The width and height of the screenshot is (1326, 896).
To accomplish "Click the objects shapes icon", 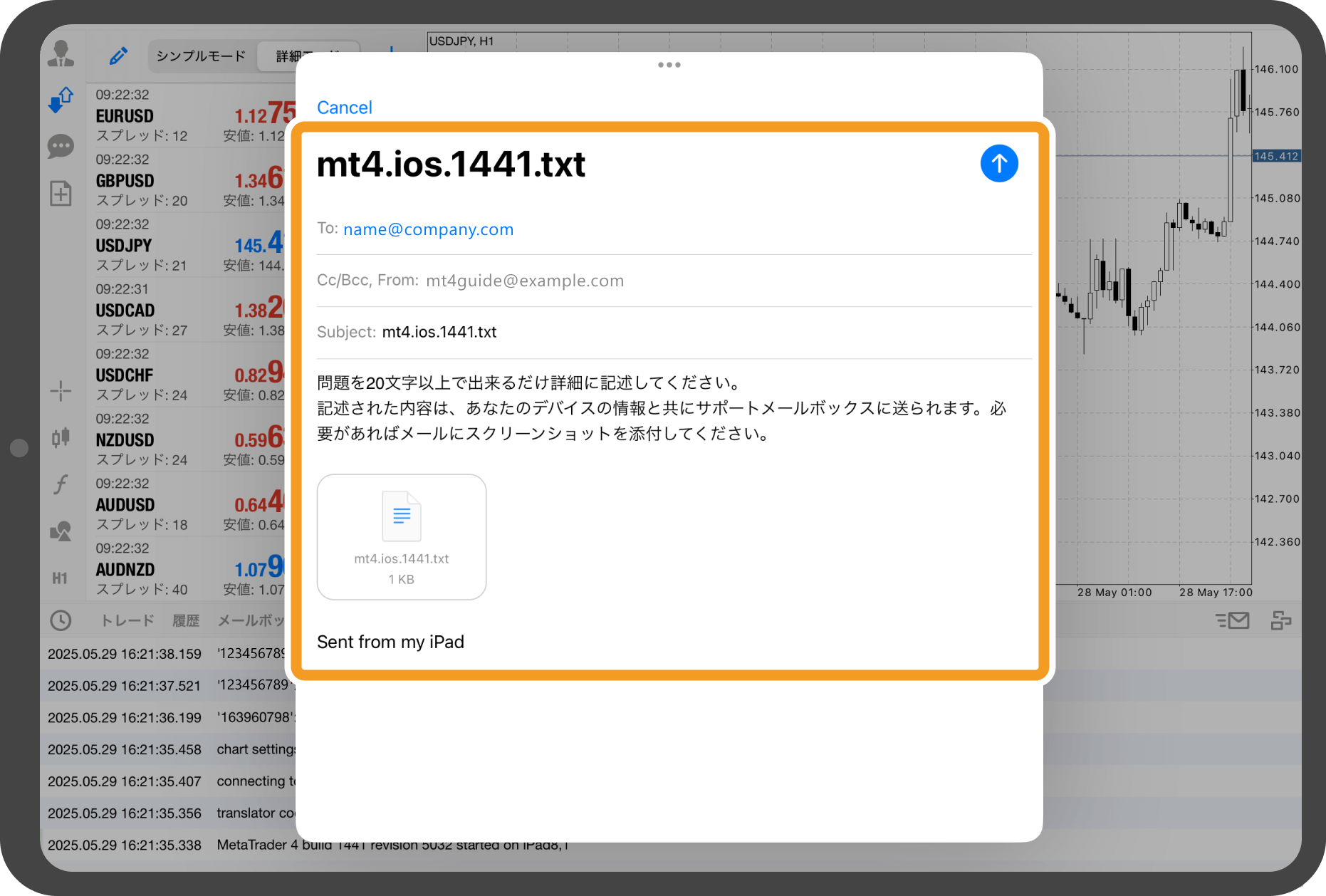I will coord(61,531).
